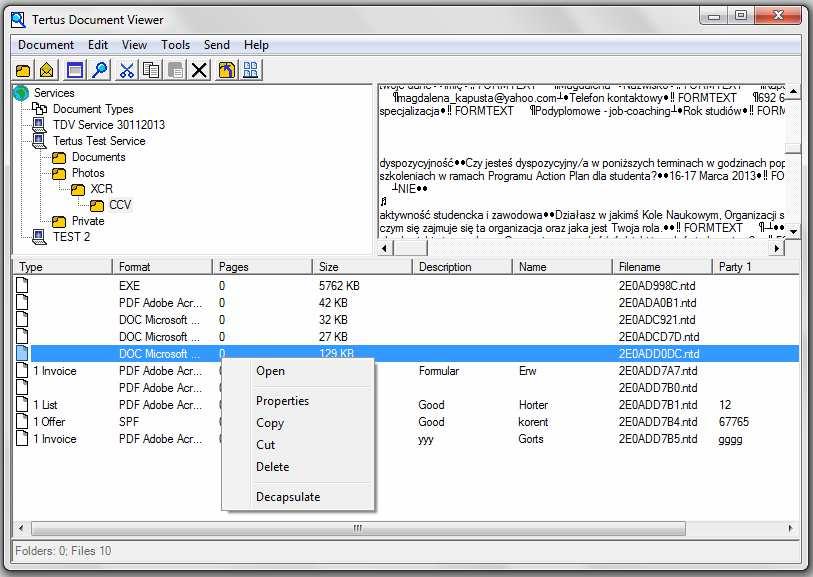Click the preview pane's scroll-up arrow
This screenshot has height=577, width=813.
click(793, 92)
